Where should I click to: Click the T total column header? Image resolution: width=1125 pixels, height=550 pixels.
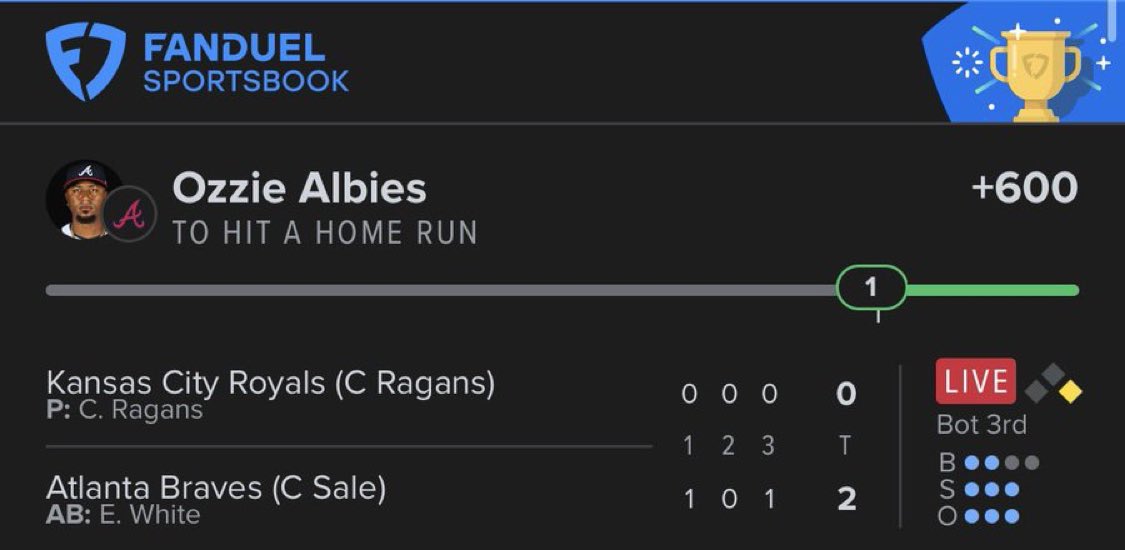click(x=846, y=446)
